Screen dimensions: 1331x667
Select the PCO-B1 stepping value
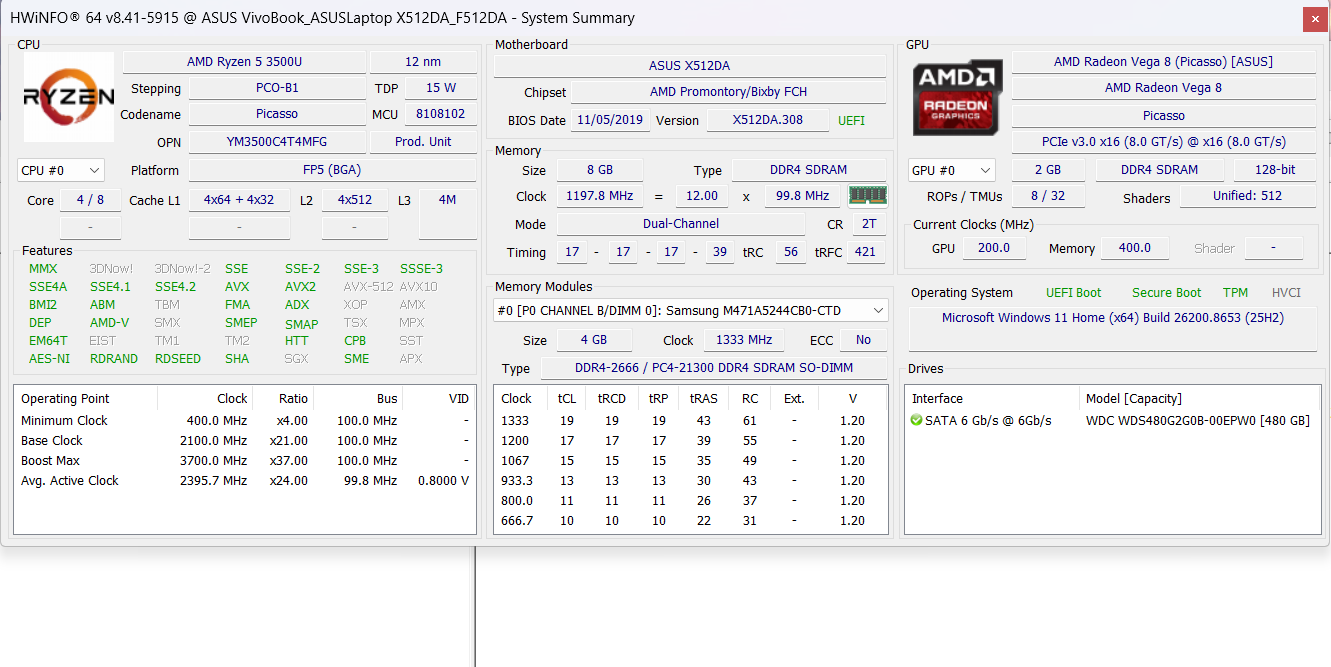[277, 88]
